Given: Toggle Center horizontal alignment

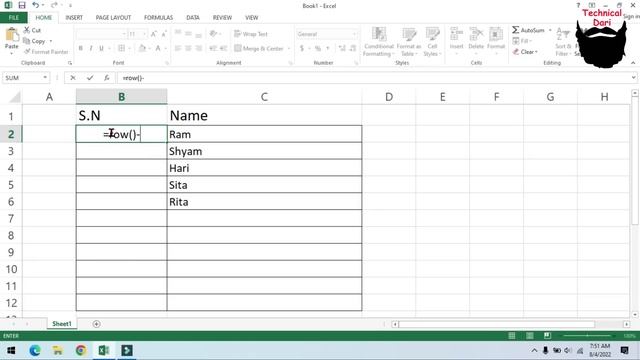Looking at the screenshot, I should [x=188, y=48].
